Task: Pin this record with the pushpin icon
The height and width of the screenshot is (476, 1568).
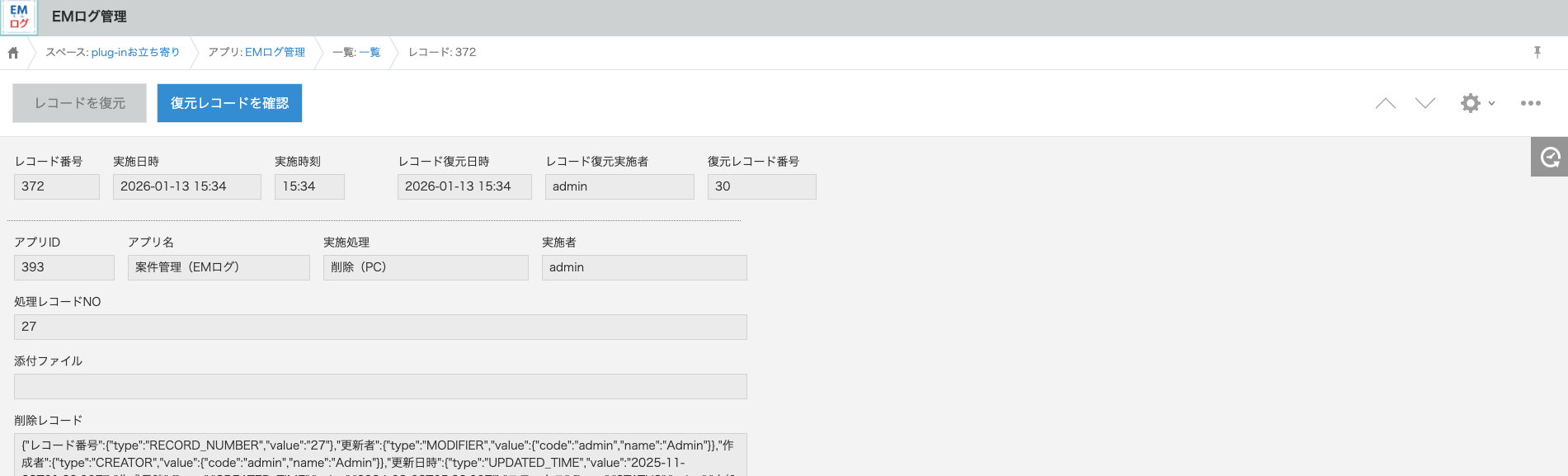Action: tap(1537, 53)
